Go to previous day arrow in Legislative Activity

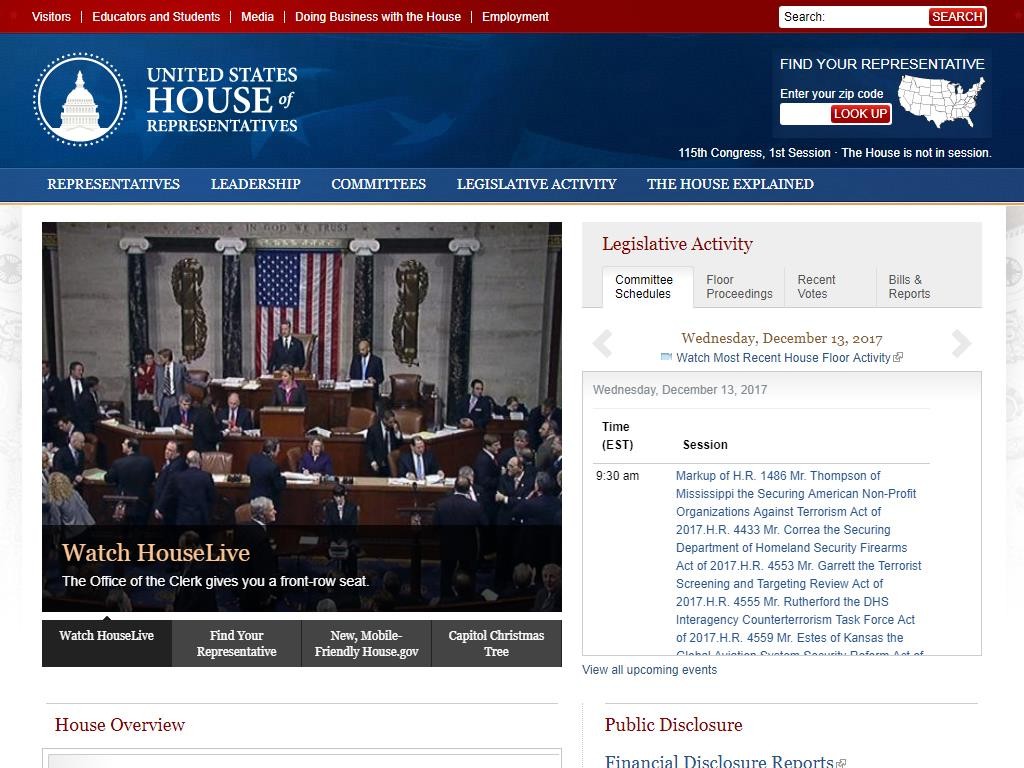point(602,344)
